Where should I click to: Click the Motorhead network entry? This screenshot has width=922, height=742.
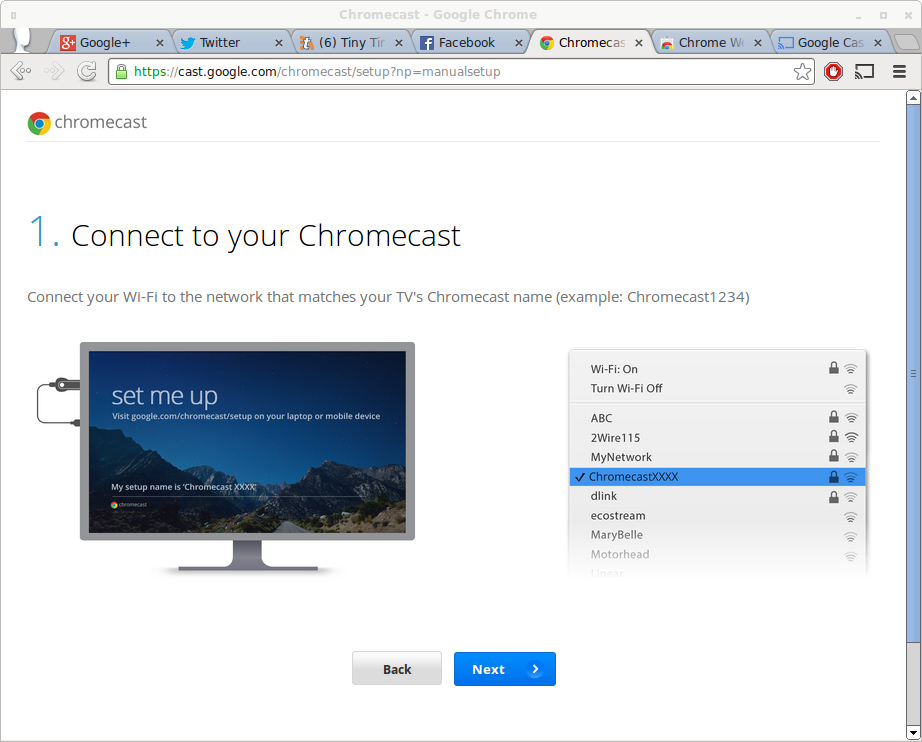717,554
